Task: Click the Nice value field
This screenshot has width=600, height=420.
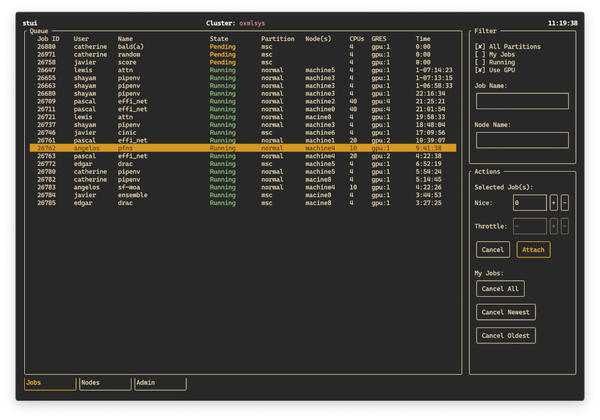Action: [529, 202]
